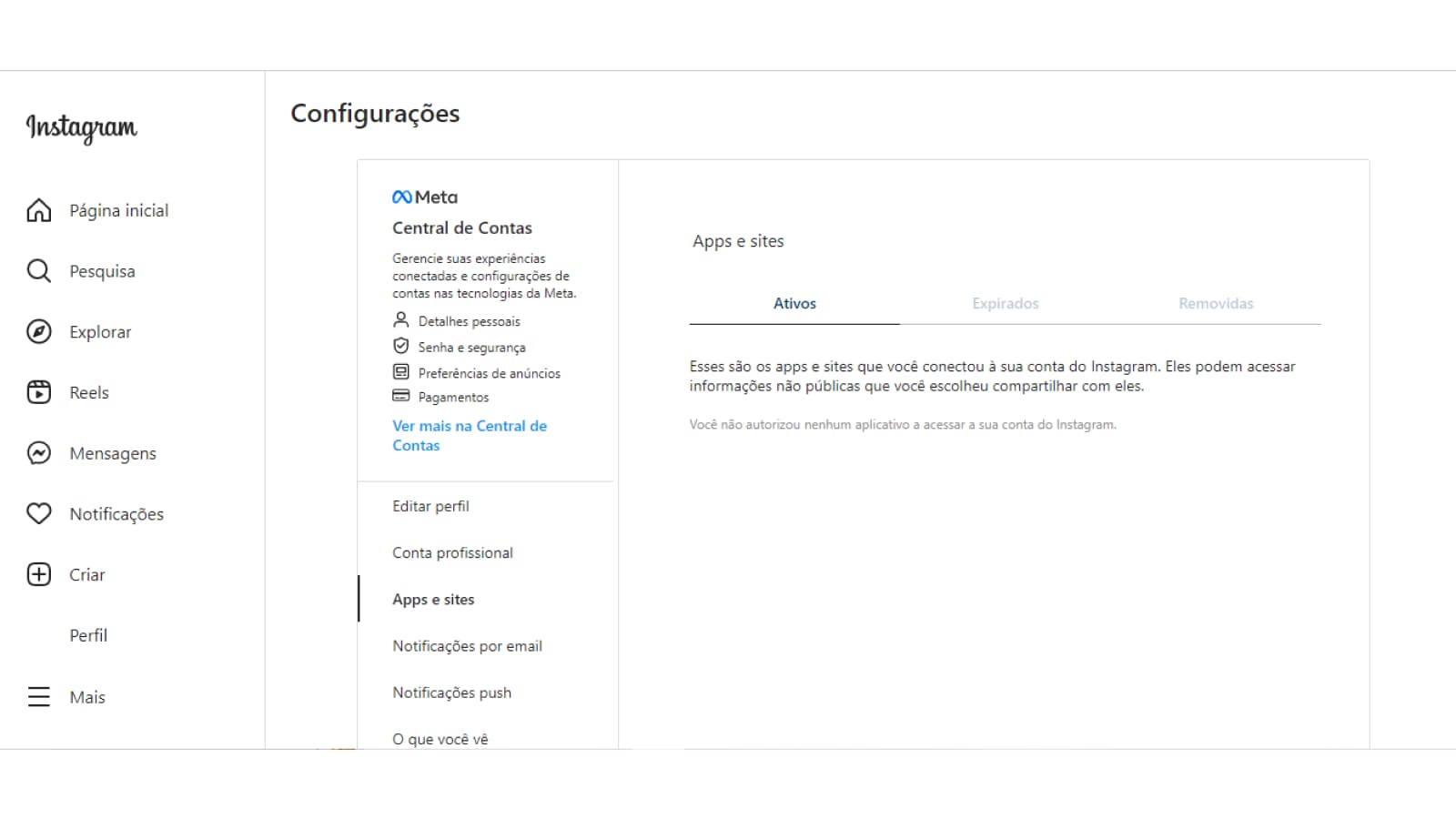The height and width of the screenshot is (819, 1456).
Task: Click the Apps e sites panel heading
Action: tap(738, 241)
